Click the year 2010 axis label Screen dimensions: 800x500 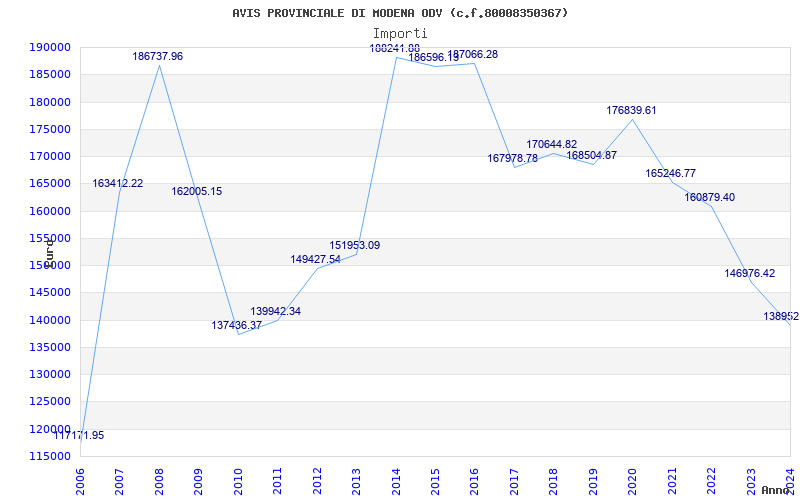238,481
